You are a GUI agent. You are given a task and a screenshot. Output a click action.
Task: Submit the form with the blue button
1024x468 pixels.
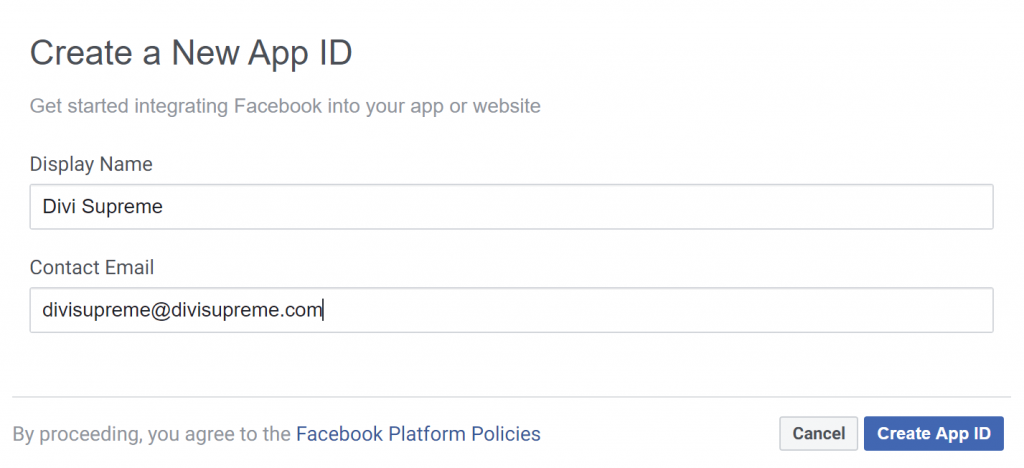933,433
